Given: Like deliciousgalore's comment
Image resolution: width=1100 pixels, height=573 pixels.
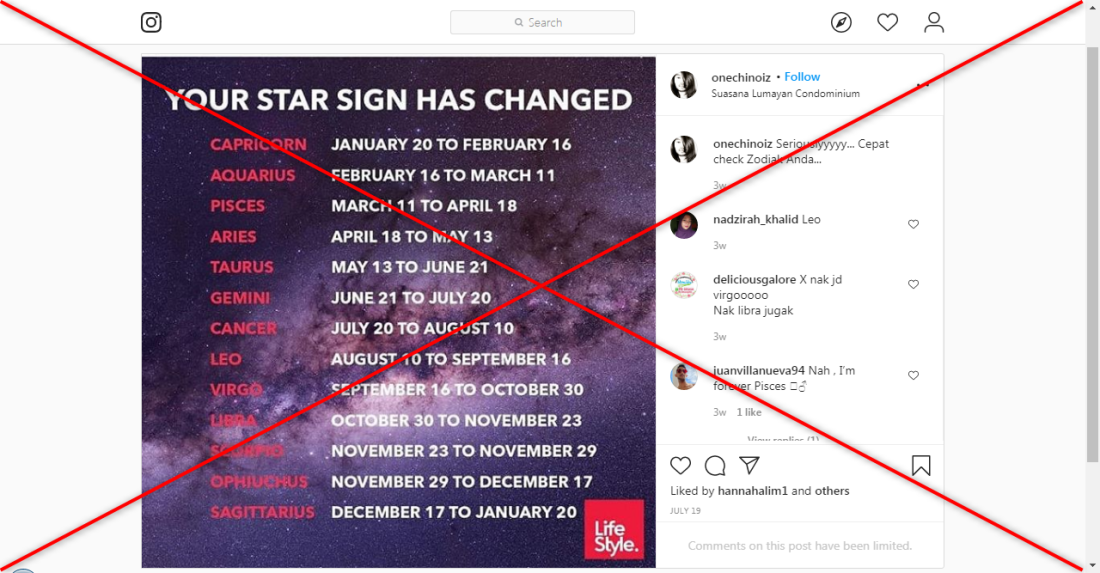Looking at the screenshot, I should tap(913, 284).
